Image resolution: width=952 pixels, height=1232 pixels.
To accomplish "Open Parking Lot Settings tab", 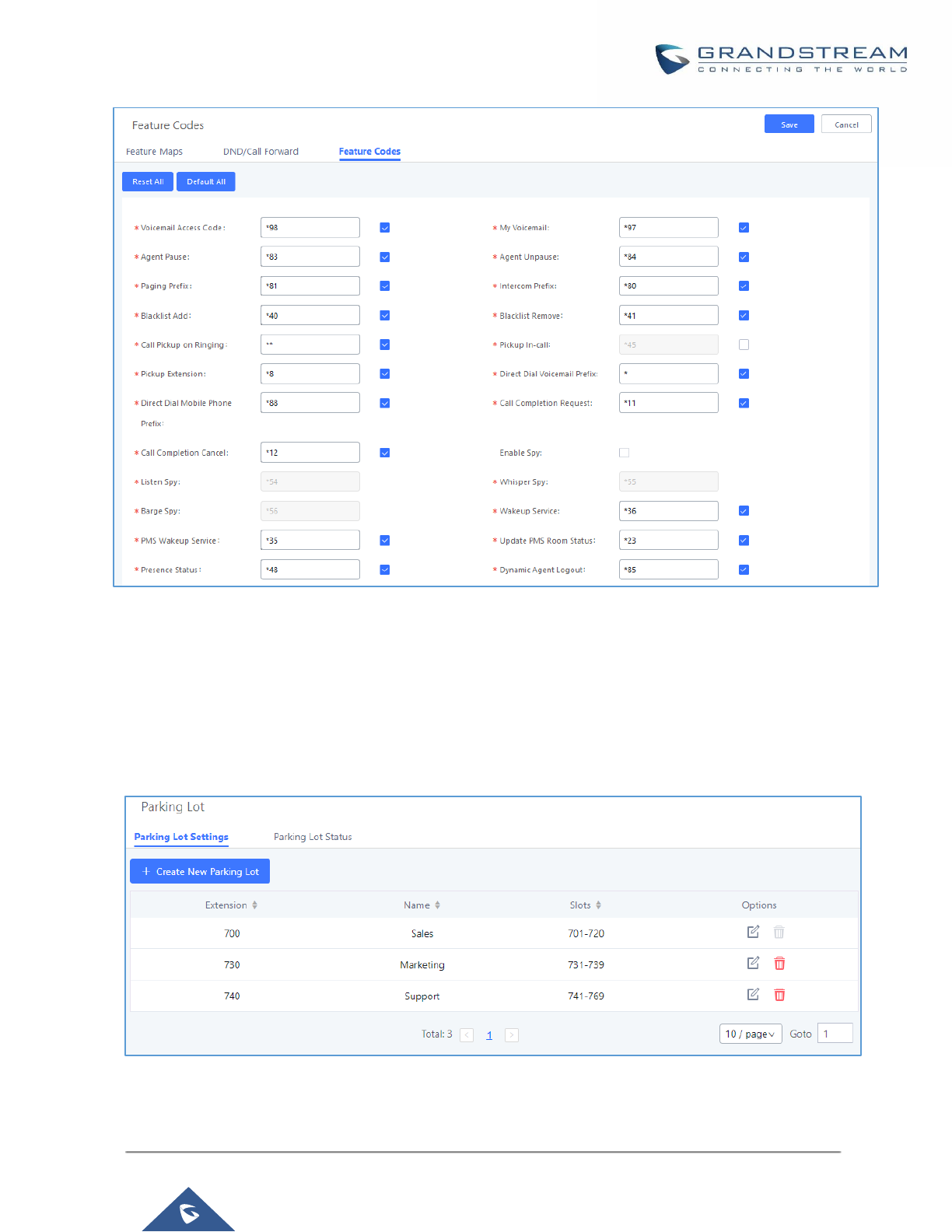I will coord(181,837).
